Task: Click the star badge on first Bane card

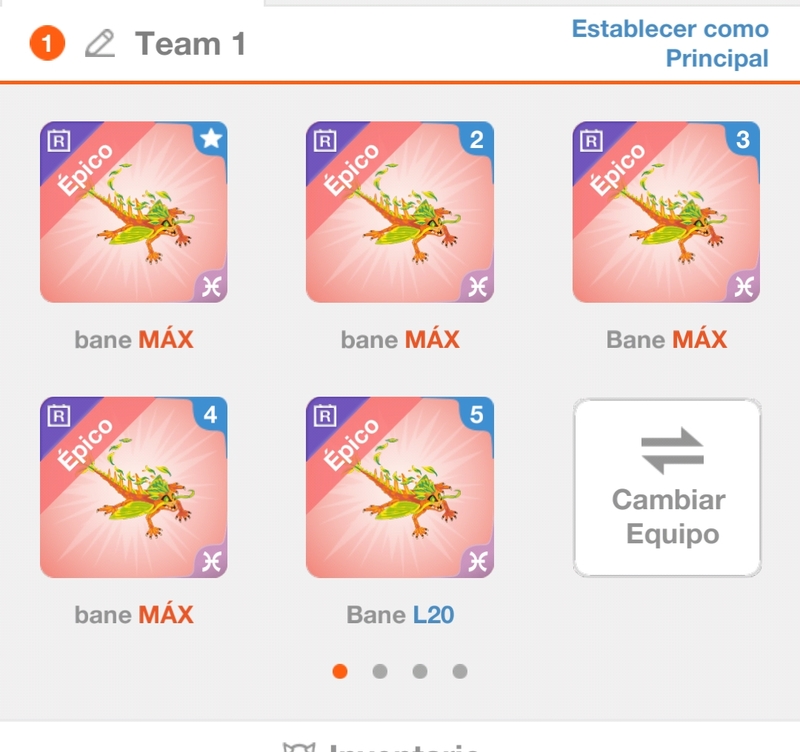Action: point(211,138)
